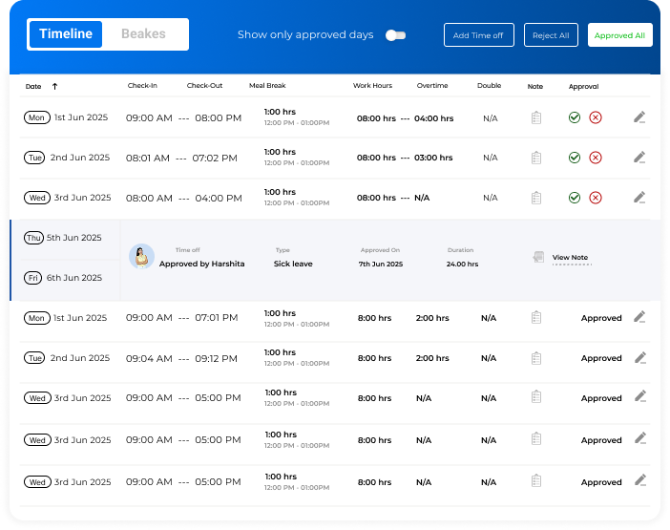This screenshot has width=670, height=530.
Task: Select the Thu 5th Jun 2025 day row
Action: click(66, 238)
